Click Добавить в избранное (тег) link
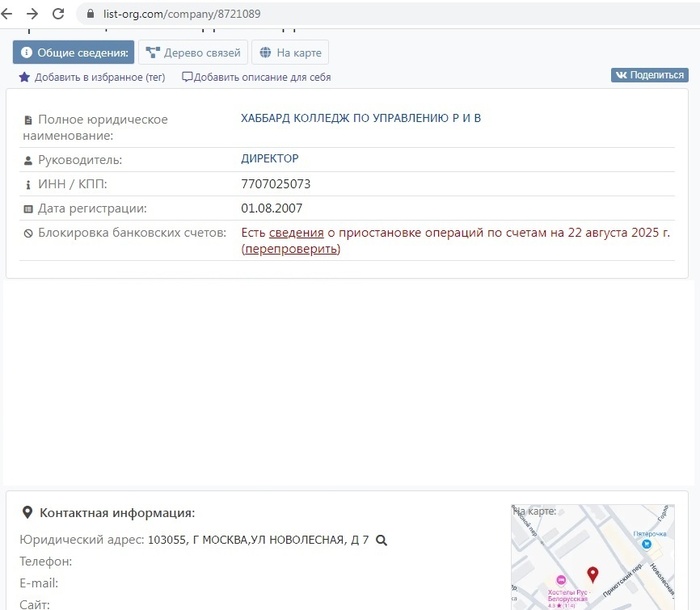The image size is (700, 610). pos(100,77)
